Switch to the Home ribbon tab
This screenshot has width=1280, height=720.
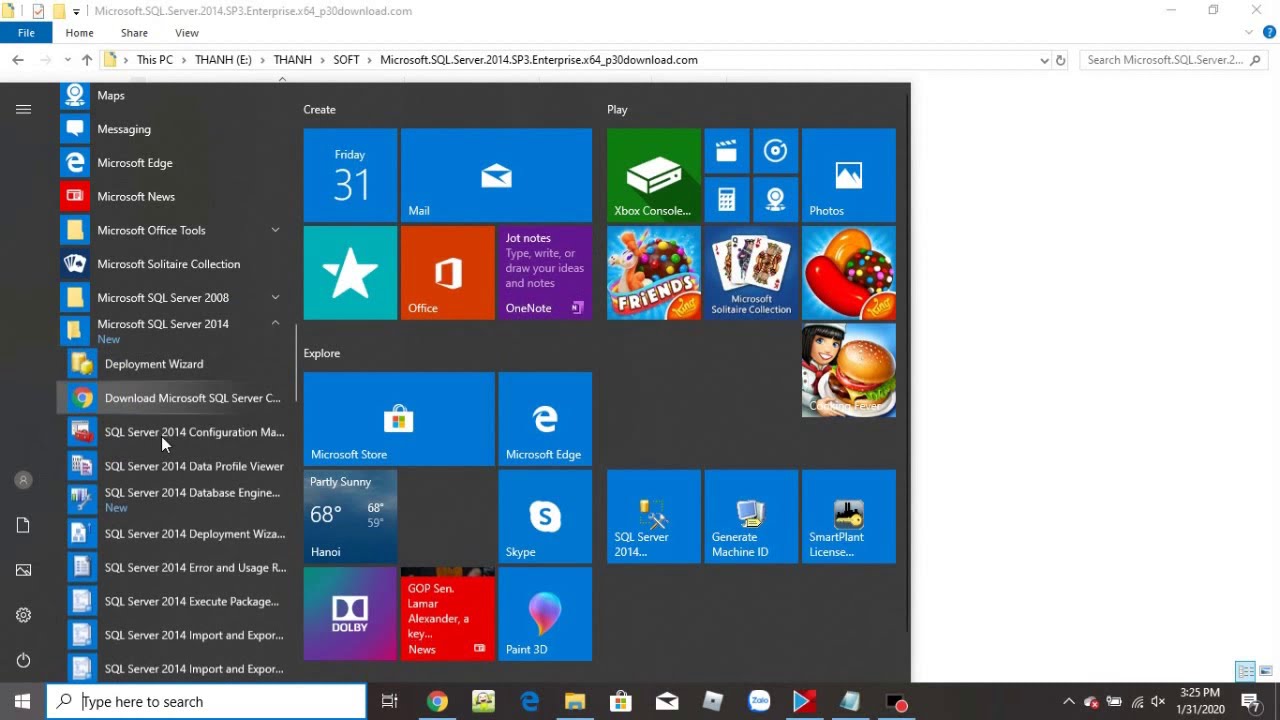tap(79, 33)
